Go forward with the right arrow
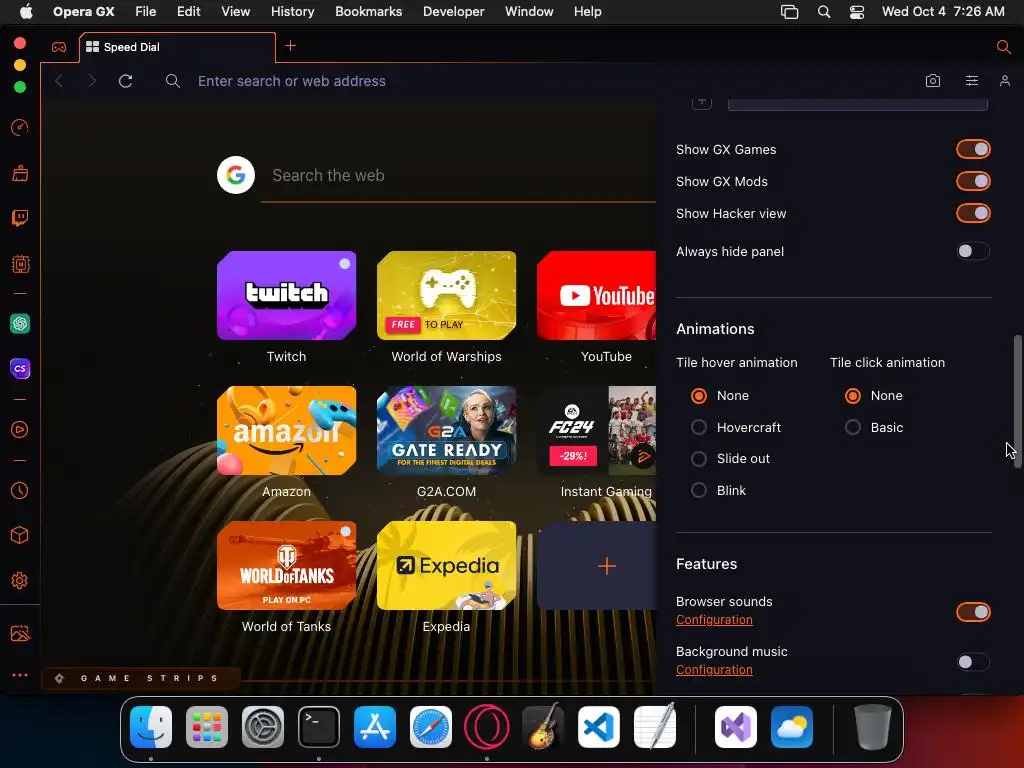1024x768 pixels. [x=92, y=81]
